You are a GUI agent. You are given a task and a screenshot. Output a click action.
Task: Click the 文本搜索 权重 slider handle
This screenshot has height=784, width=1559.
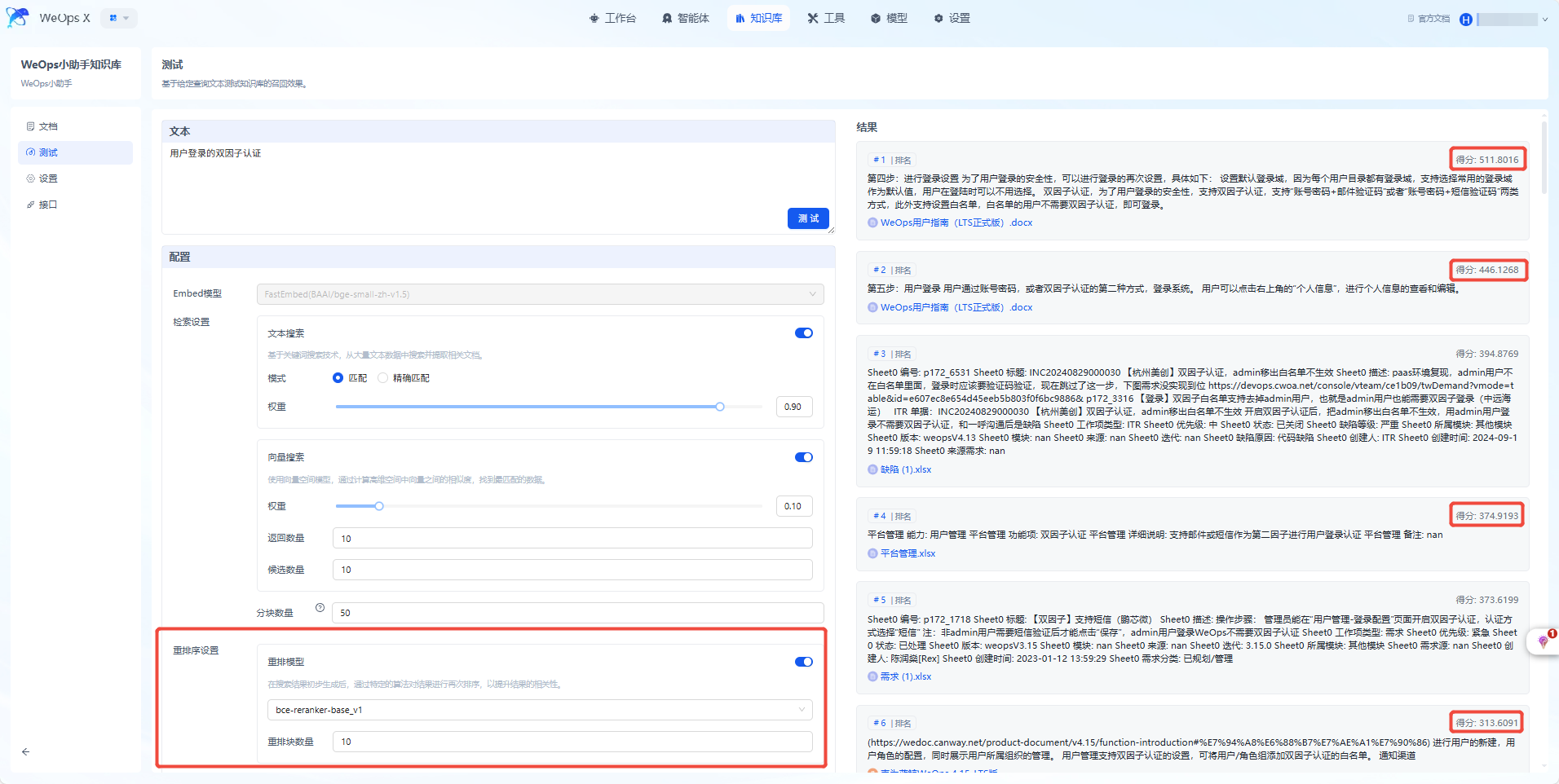720,407
